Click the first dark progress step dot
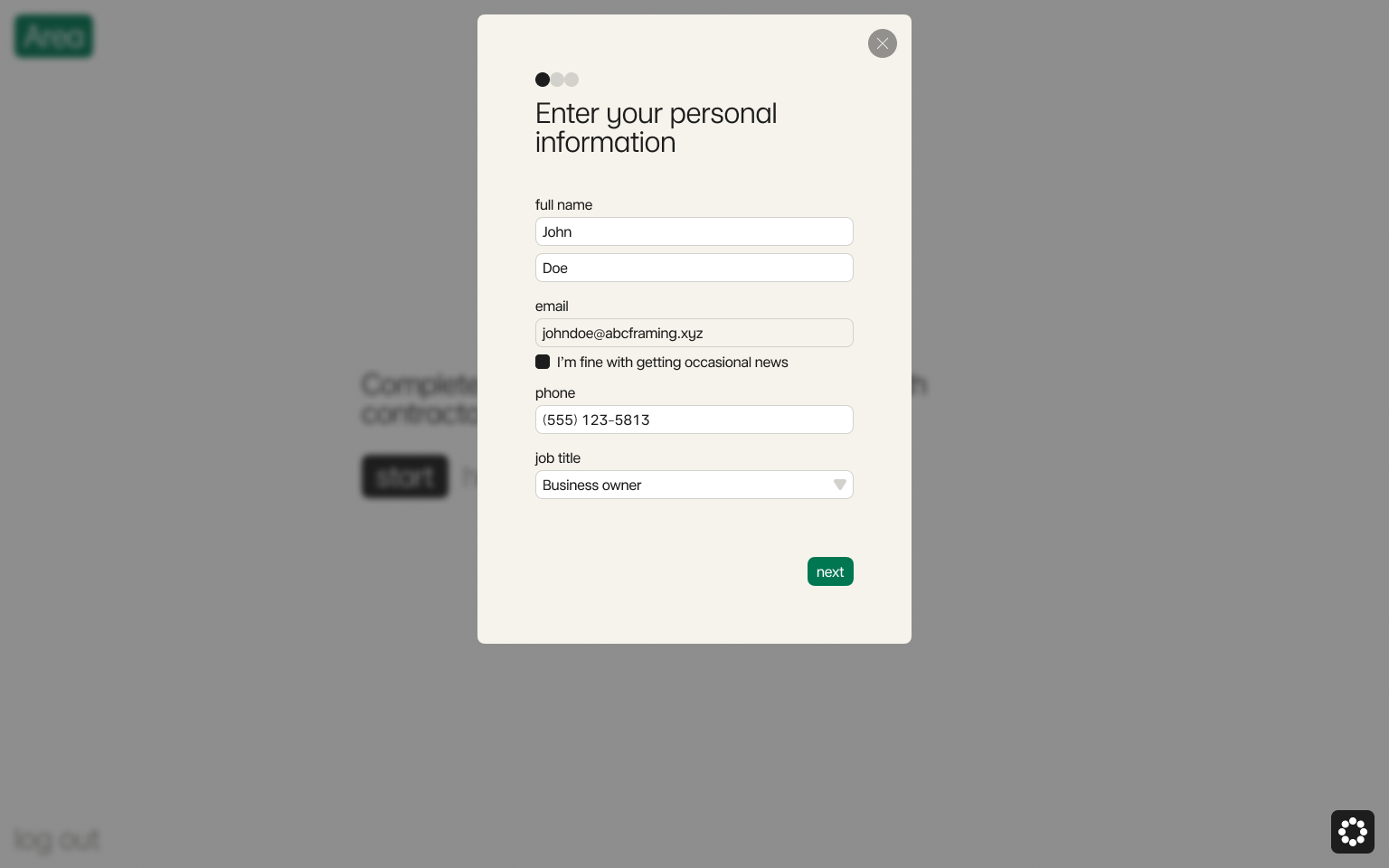 point(543,80)
